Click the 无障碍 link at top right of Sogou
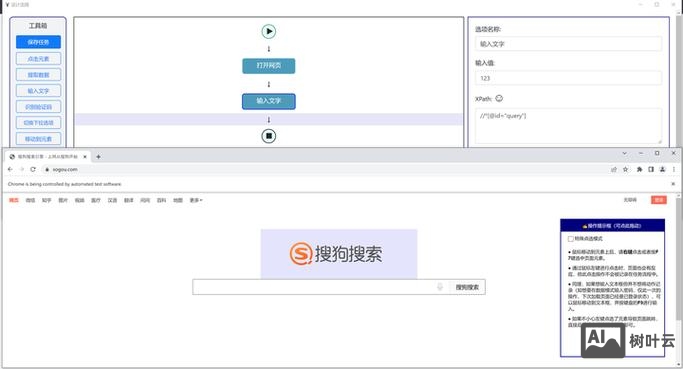This screenshot has width=683, height=369. click(x=630, y=200)
